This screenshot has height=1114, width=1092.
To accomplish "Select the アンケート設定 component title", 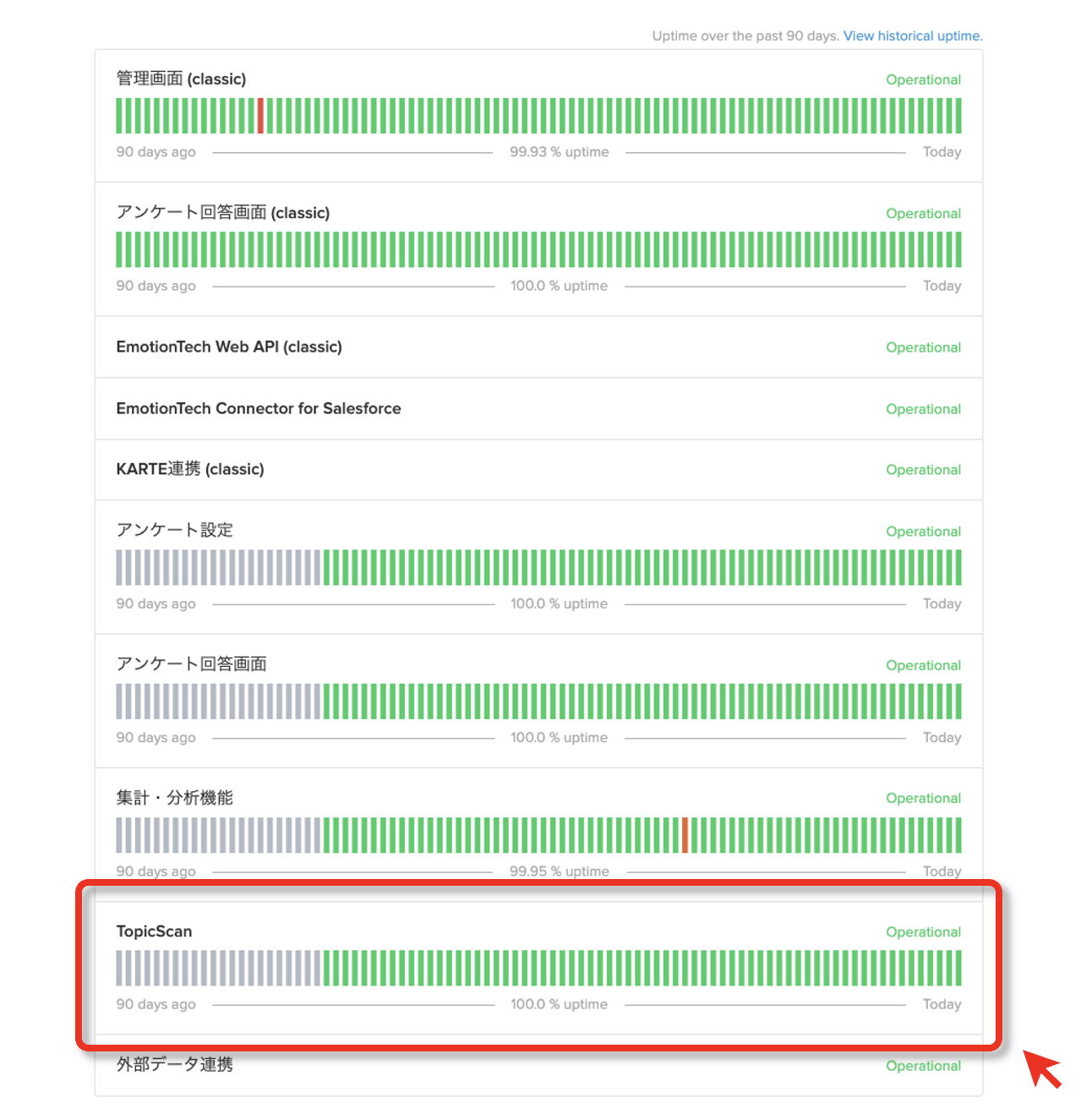I will coord(174,530).
